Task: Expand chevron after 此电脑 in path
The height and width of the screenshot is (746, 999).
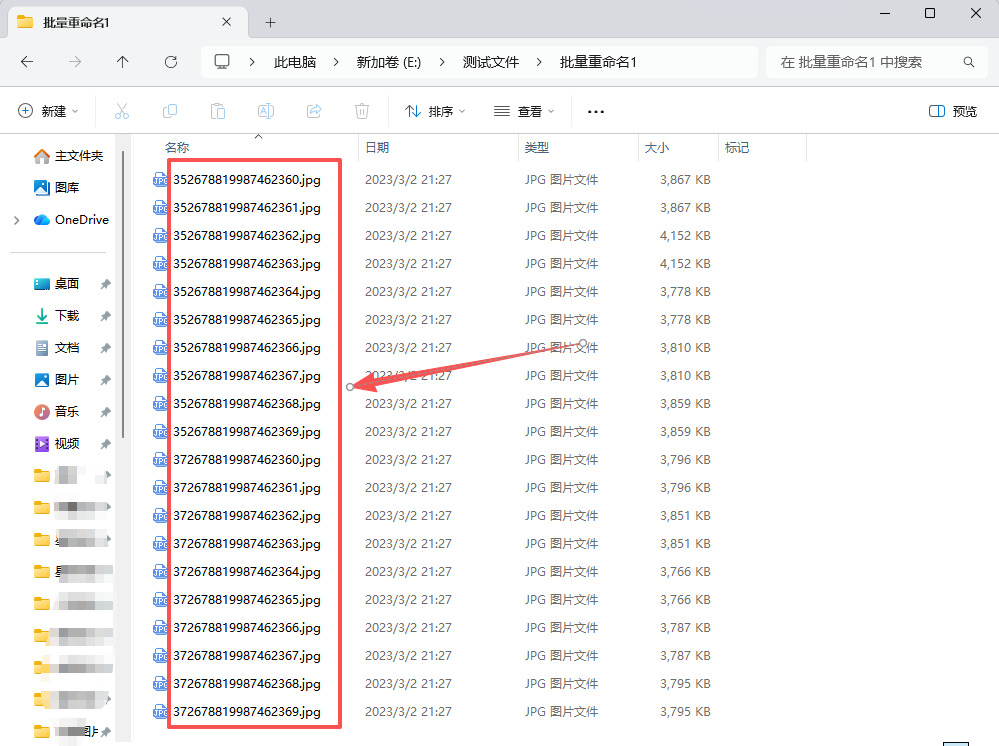Action: [336, 62]
